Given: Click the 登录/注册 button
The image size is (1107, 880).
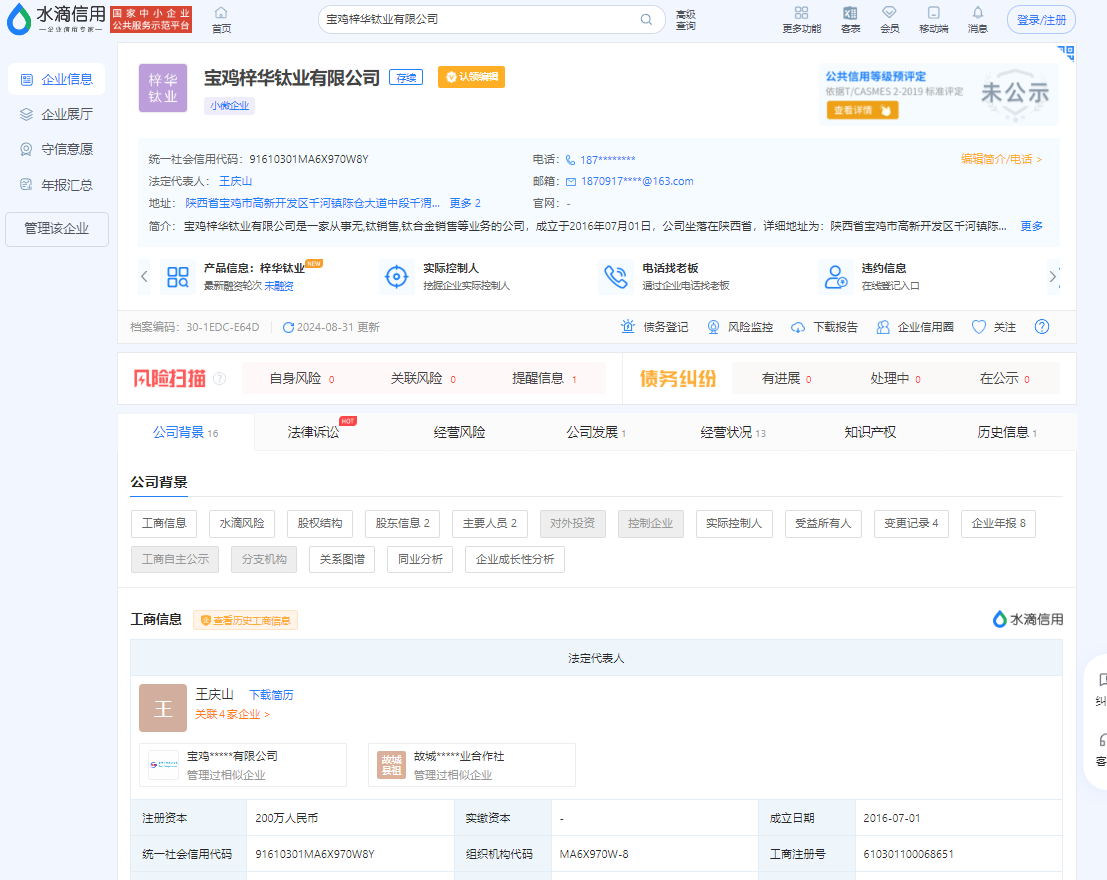Looking at the screenshot, I should pyautogui.click(x=1041, y=20).
